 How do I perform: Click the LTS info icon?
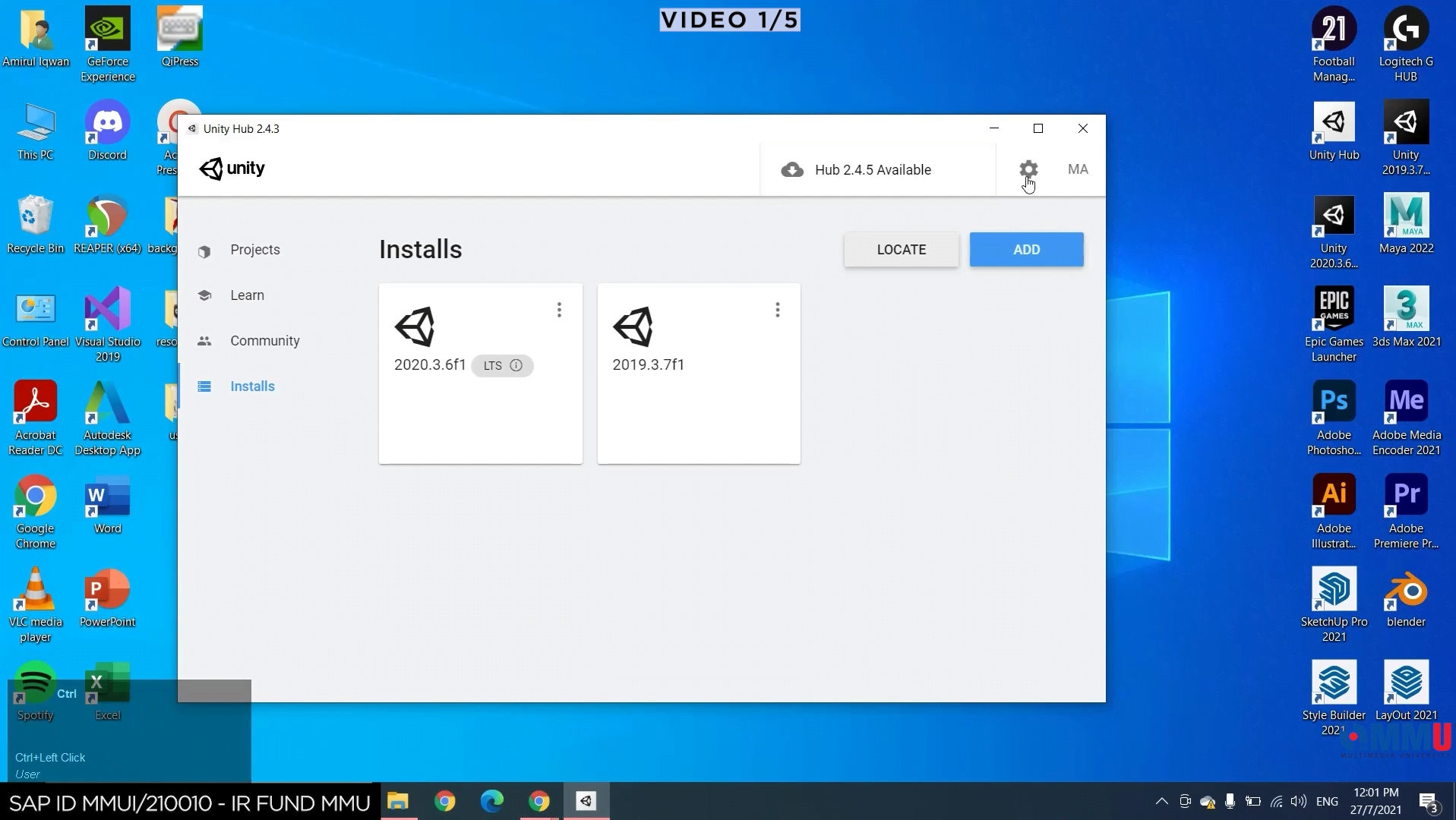coord(516,365)
